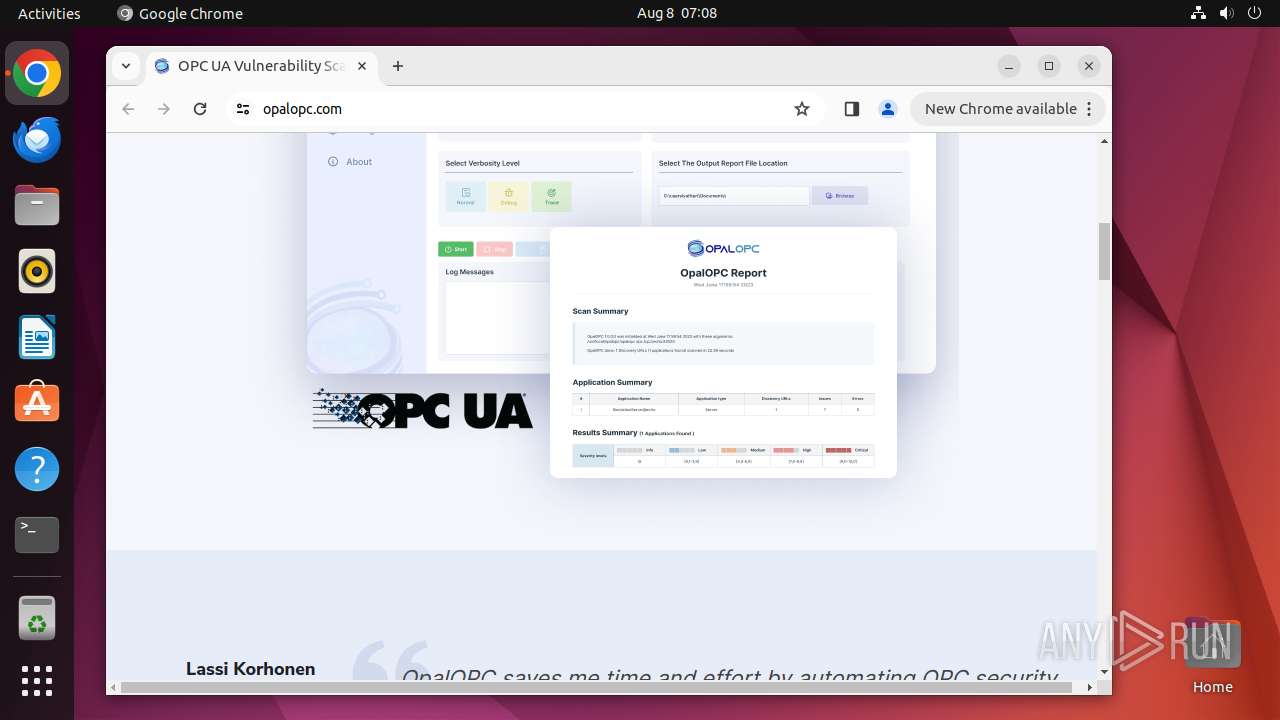Click the 'Application Summary' heading in report

[x=612, y=382]
